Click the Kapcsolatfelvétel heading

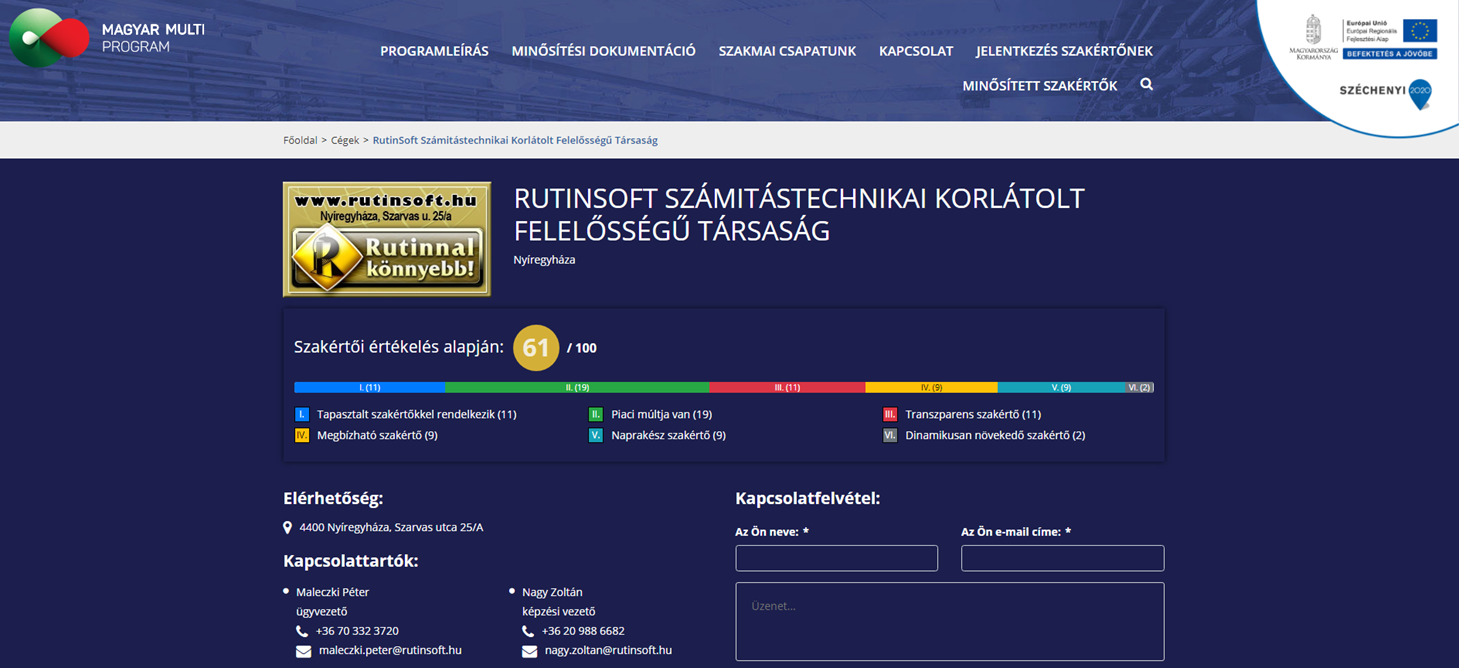coord(808,498)
